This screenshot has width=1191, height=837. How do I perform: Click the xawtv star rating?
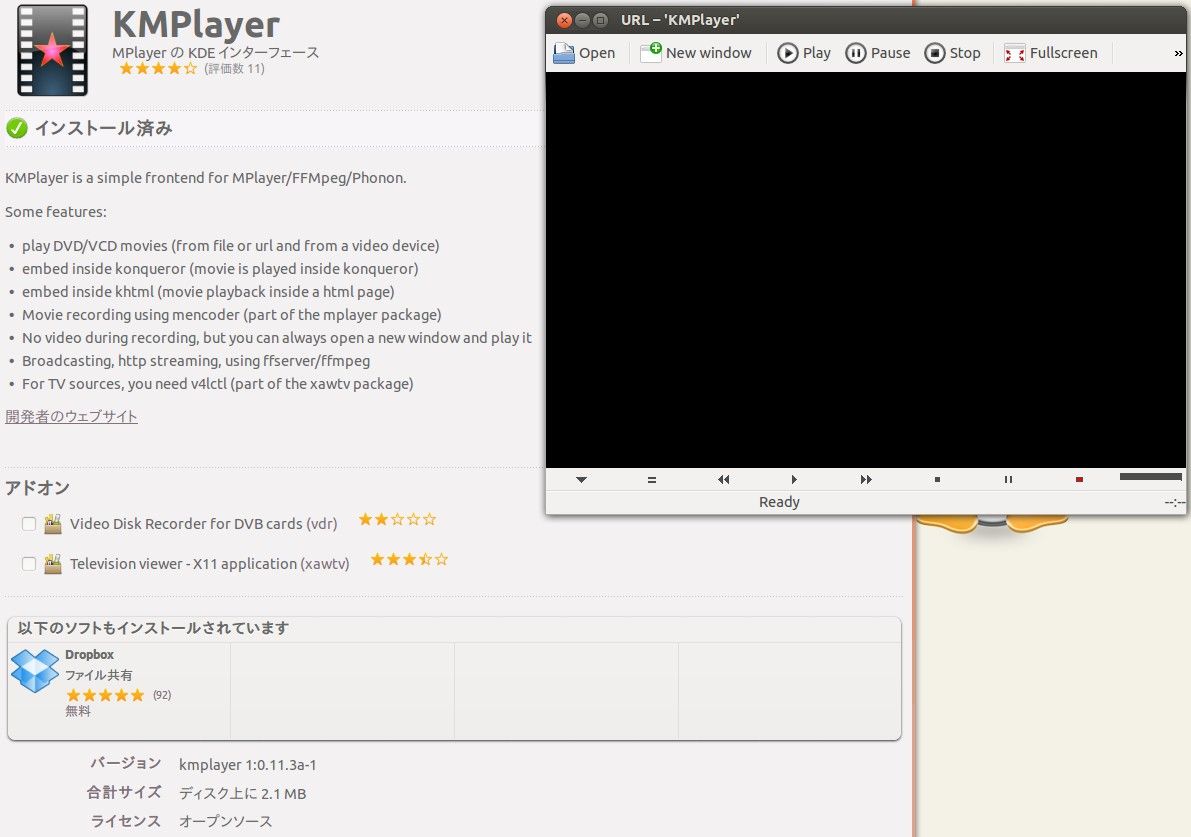(409, 560)
